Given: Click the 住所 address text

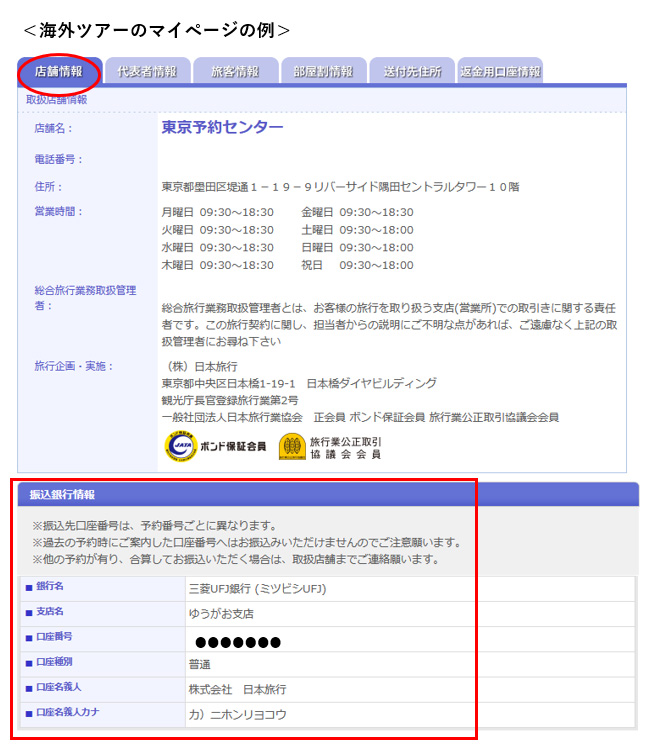Looking at the screenshot, I should coord(341,187).
